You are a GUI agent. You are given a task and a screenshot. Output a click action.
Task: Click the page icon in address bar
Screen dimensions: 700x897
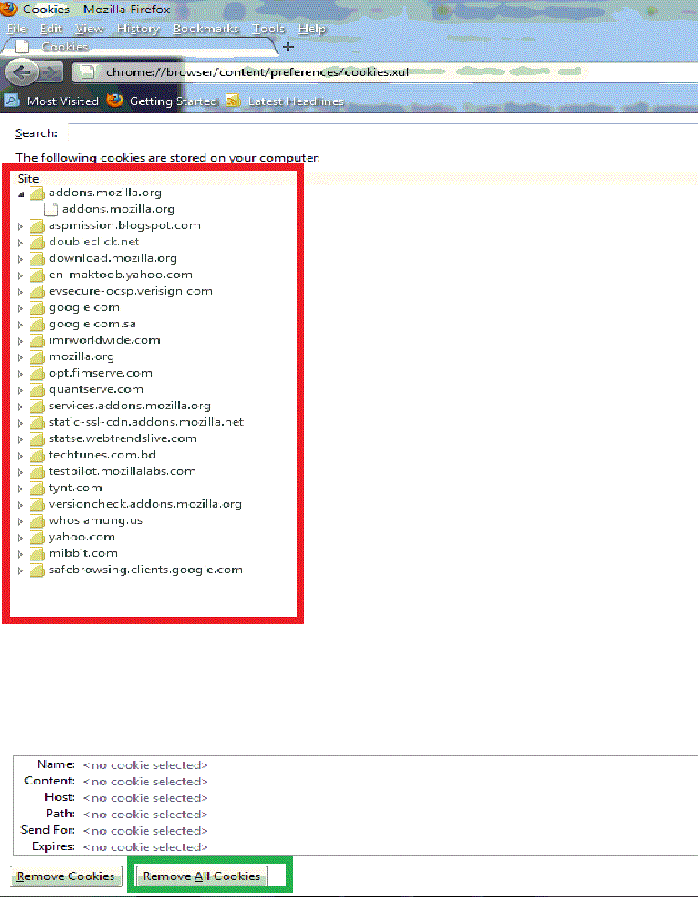[x=87, y=72]
